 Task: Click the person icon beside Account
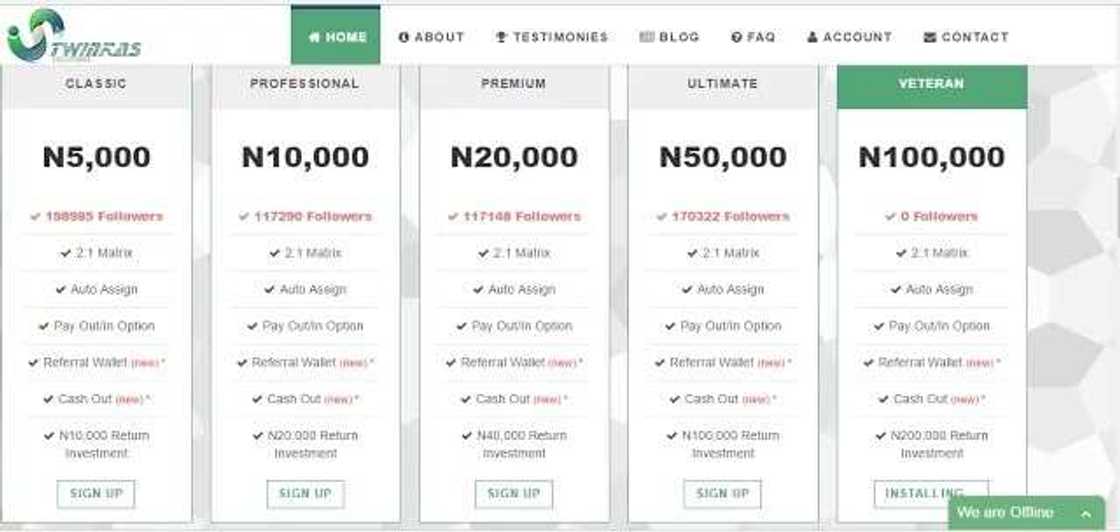(813, 37)
